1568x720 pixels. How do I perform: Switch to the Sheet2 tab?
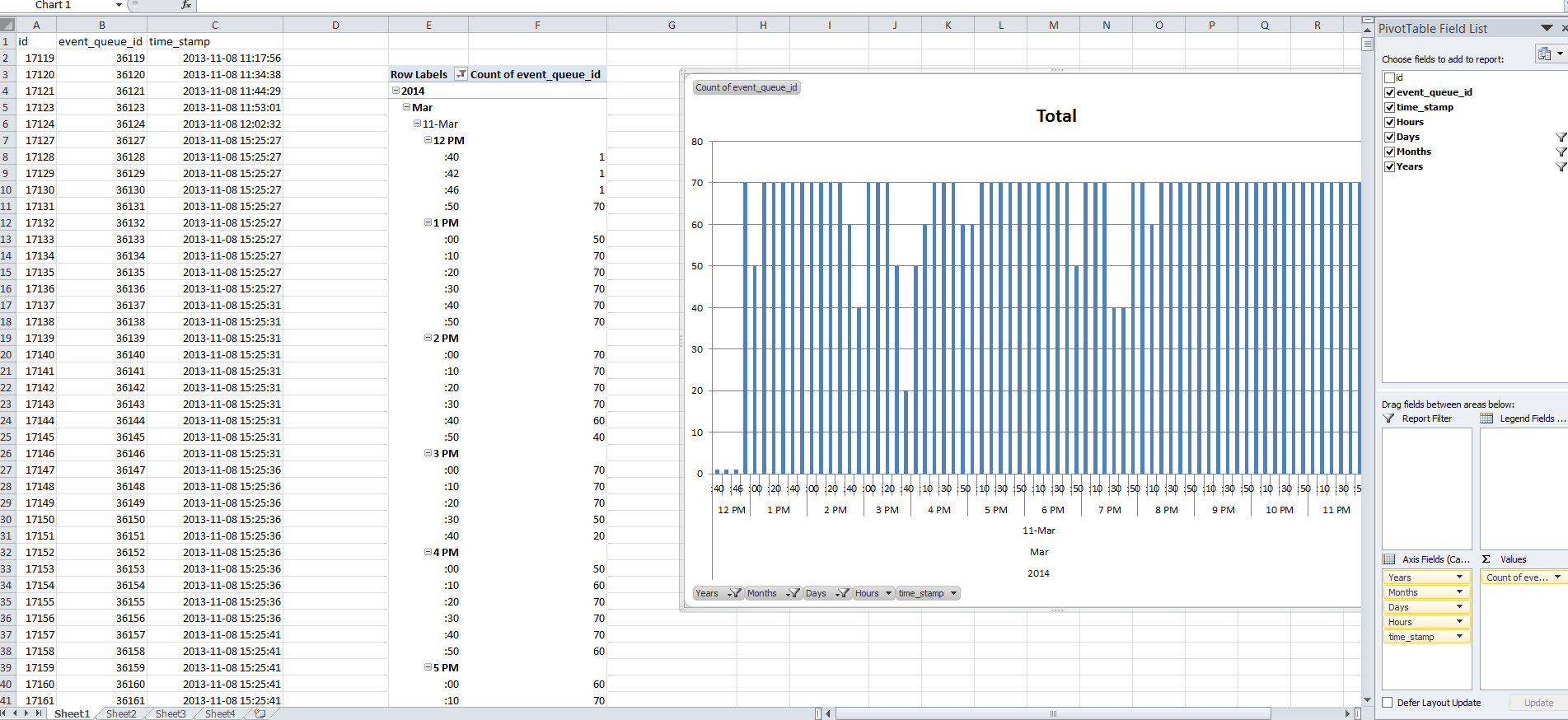tap(121, 713)
